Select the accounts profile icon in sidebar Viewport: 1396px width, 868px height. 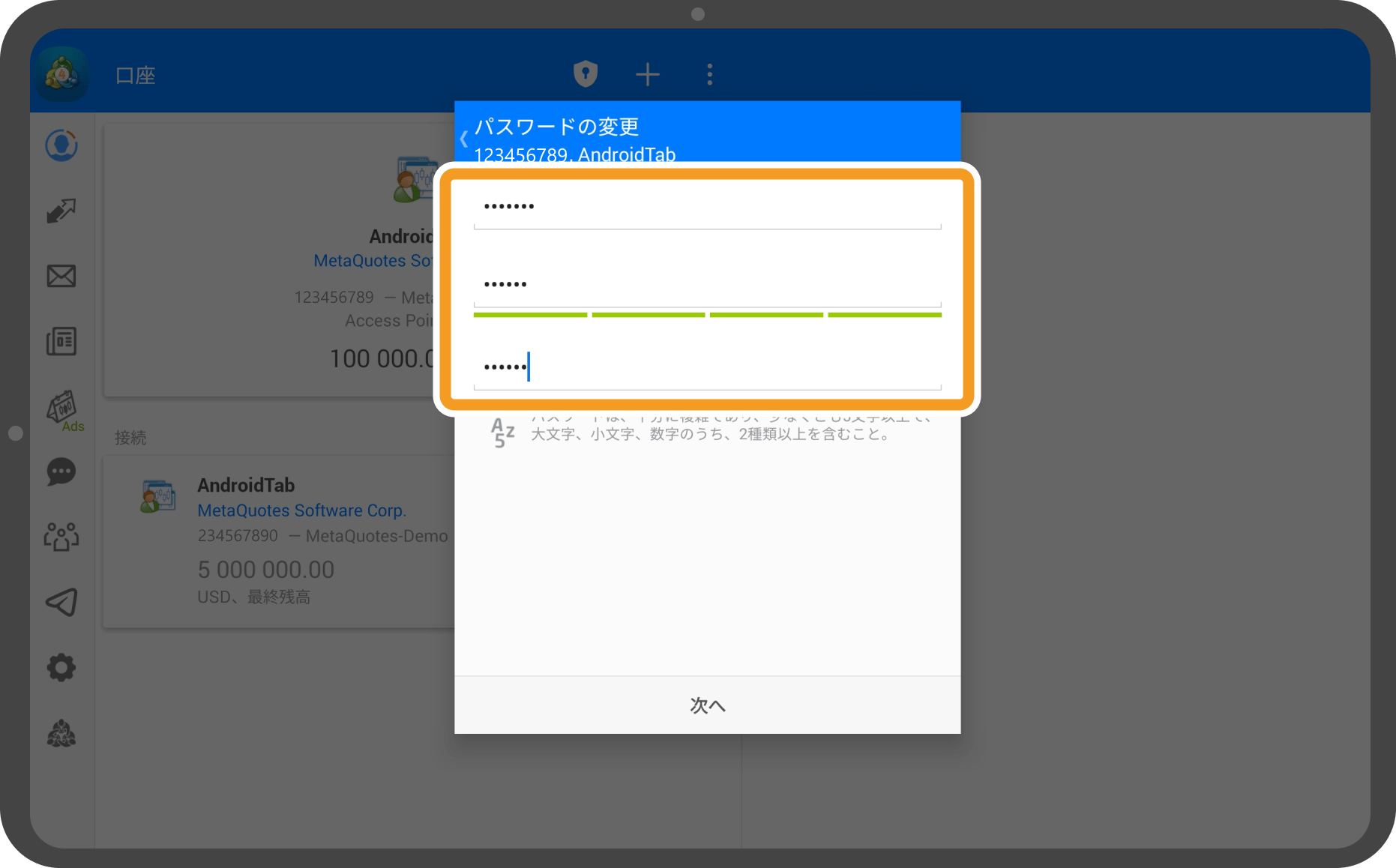click(61, 145)
